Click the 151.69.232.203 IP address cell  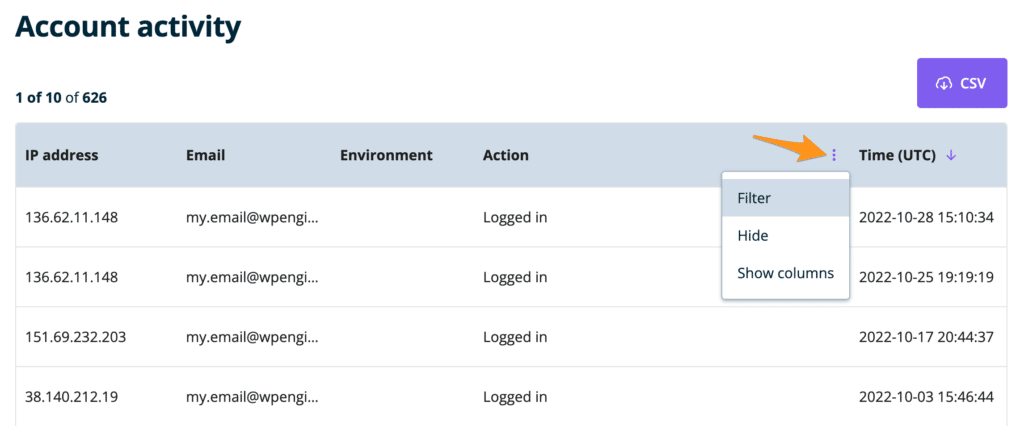76,337
